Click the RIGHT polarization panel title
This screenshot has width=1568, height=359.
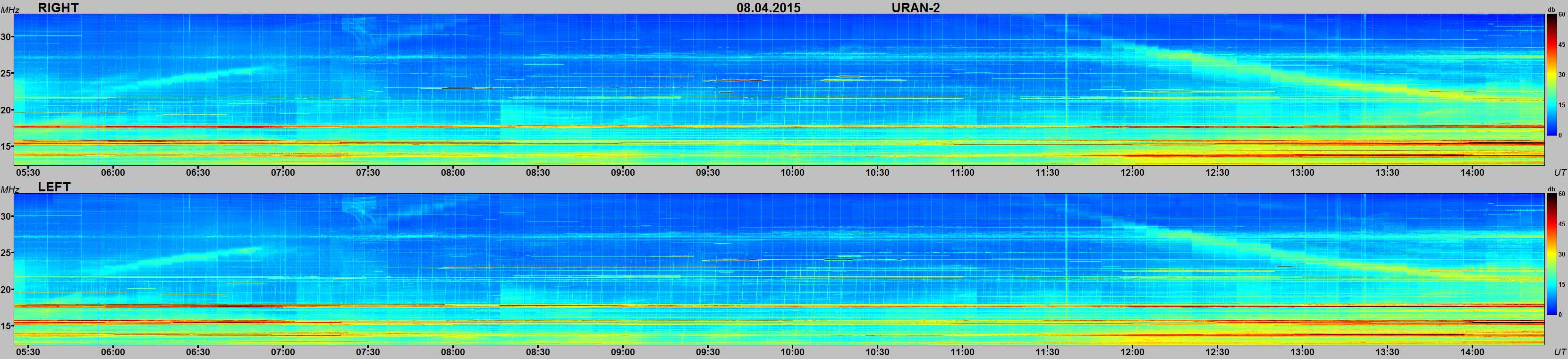click(59, 7)
